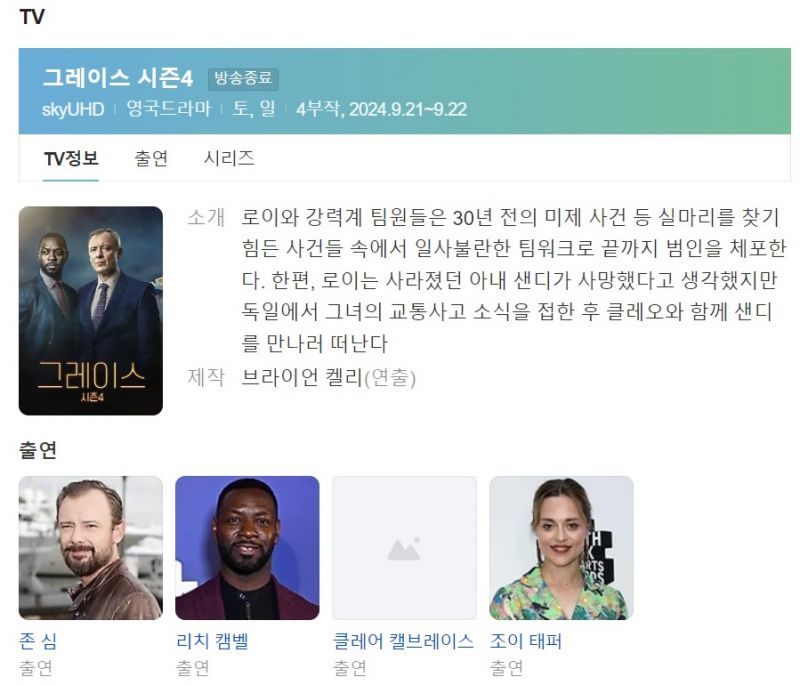Open 존 심's profile photo
This screenshot has height=685, width=800.
91,548
